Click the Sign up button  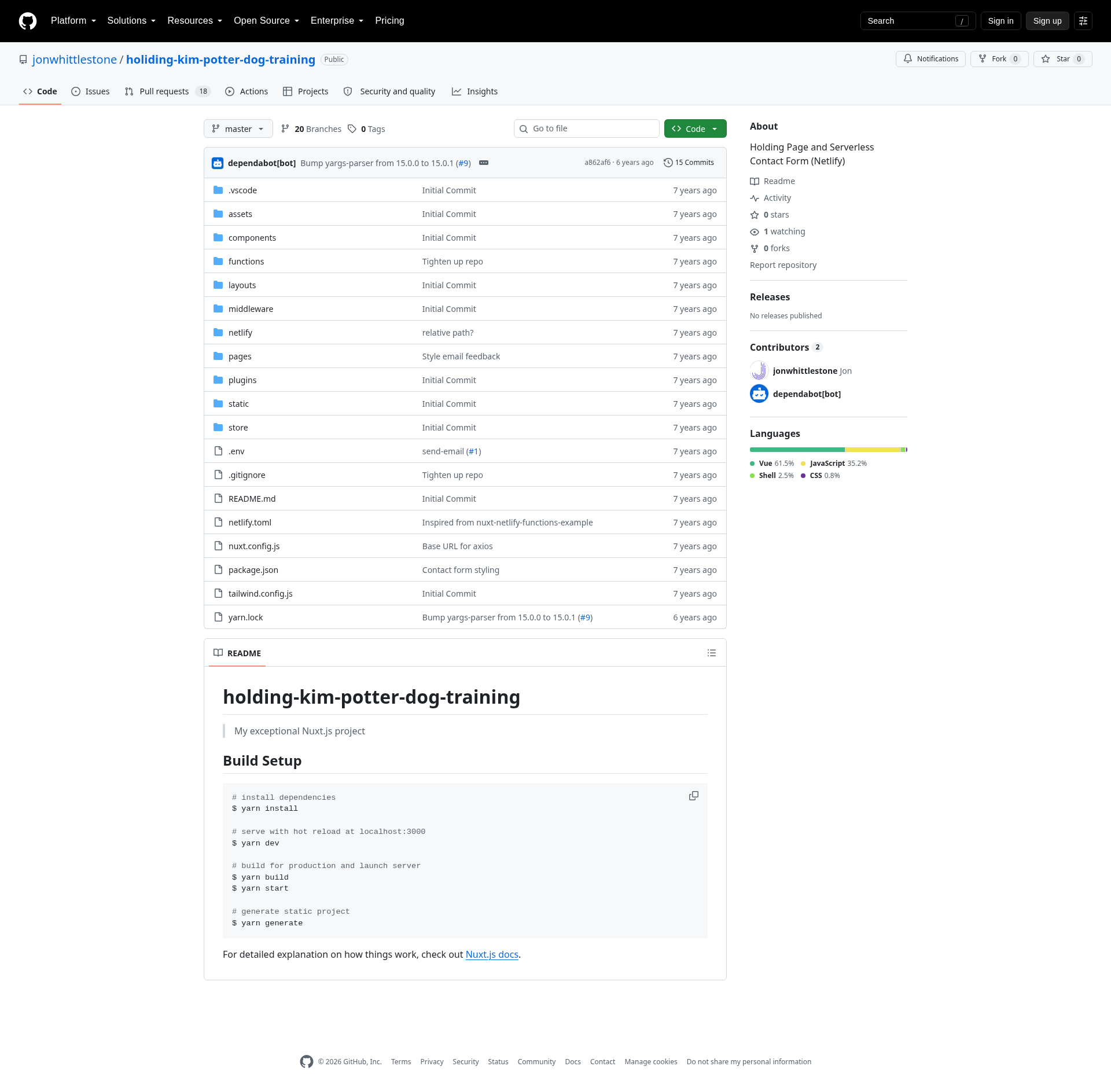coord(1047,21)
